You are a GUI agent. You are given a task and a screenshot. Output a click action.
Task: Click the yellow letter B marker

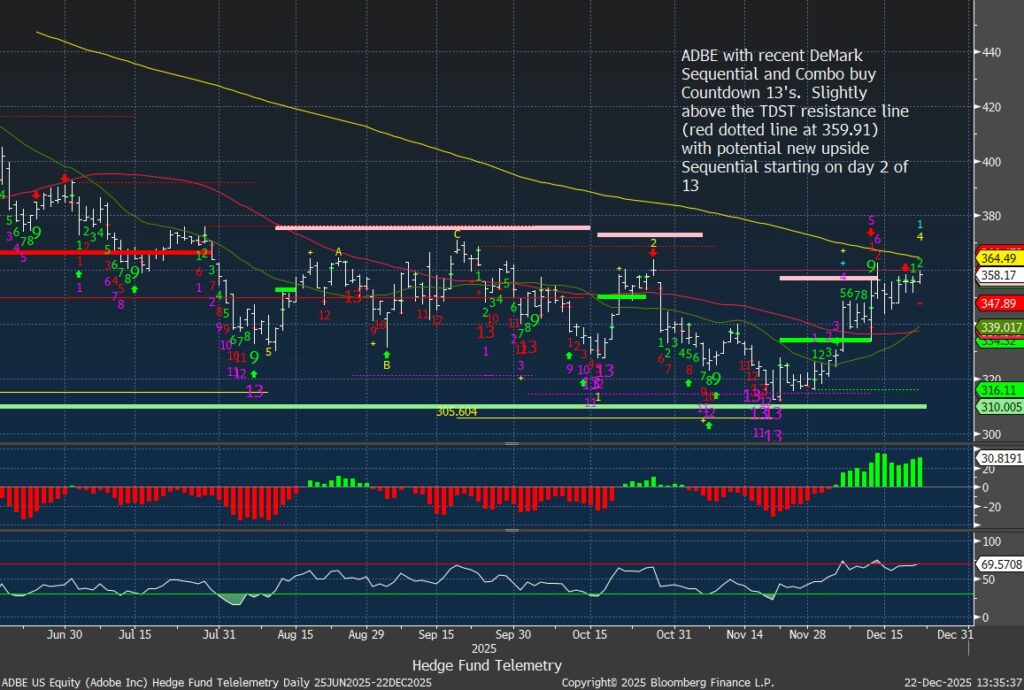(387, 366)
